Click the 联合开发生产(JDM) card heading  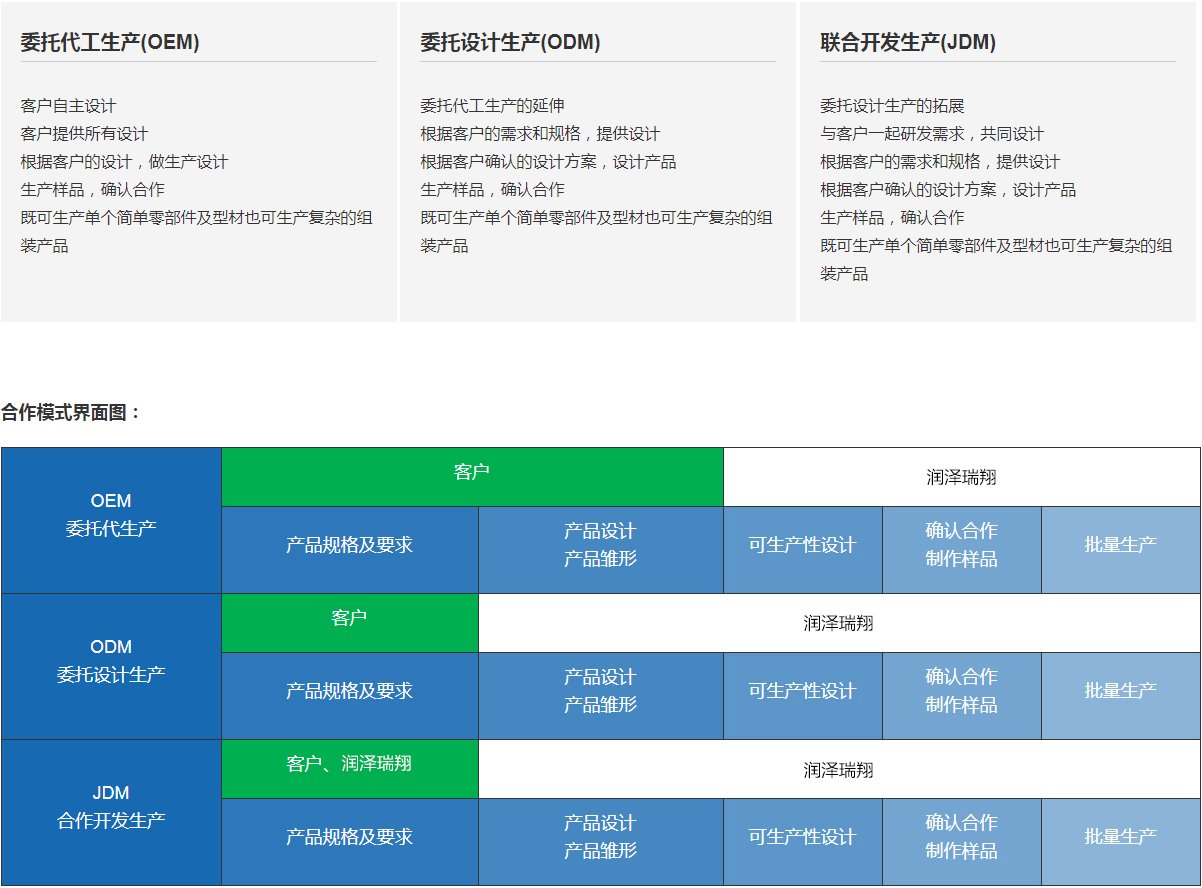(x=908, y=43)
